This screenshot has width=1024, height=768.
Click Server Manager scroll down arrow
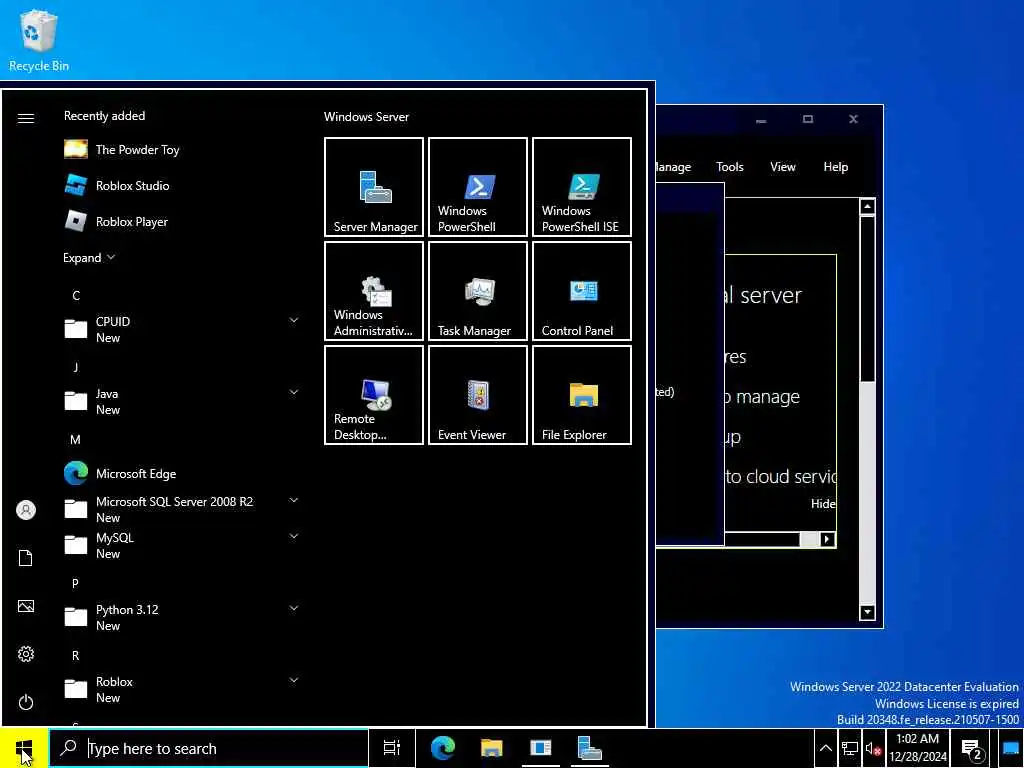(867, 612)
